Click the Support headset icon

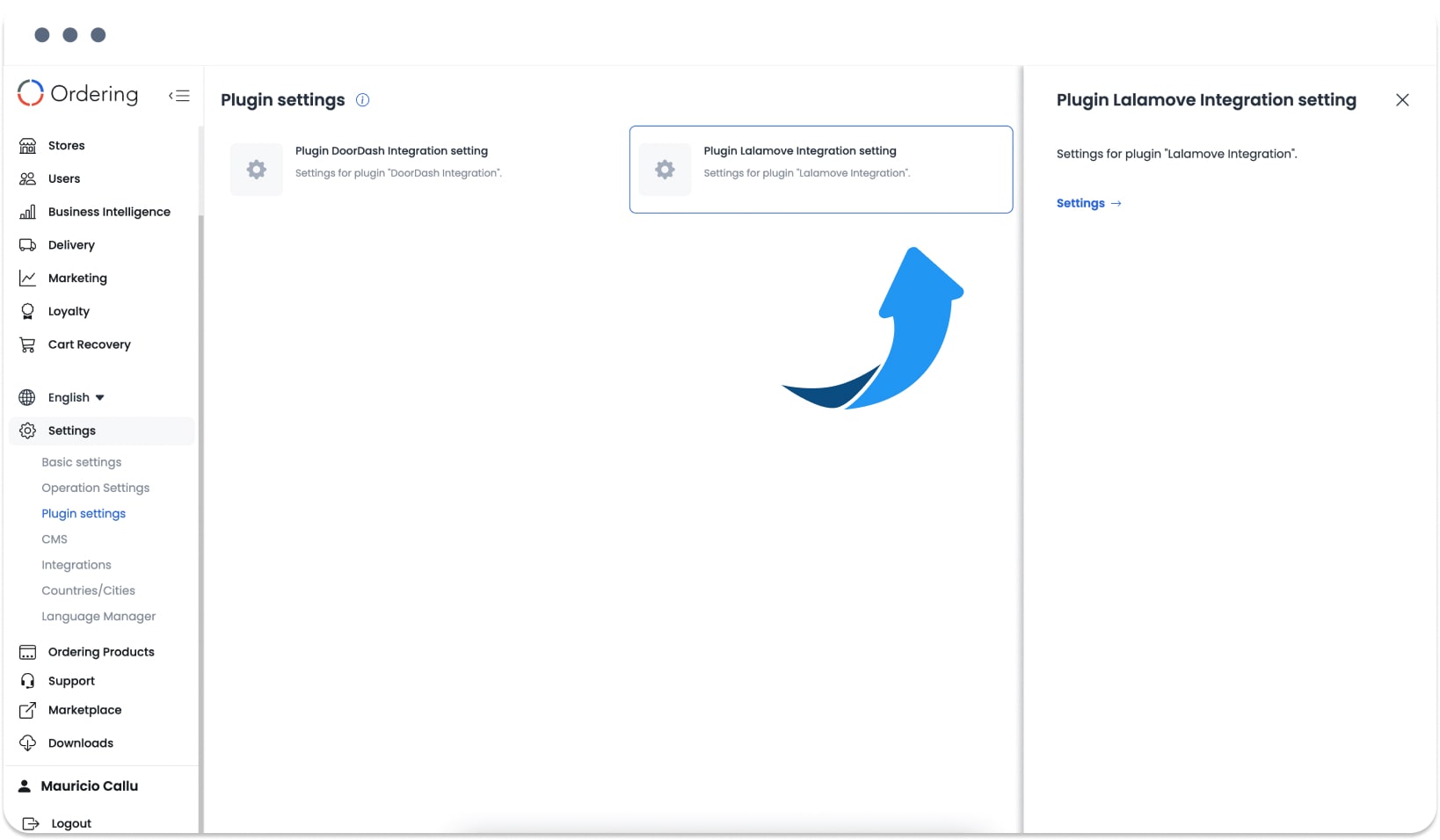coord(28,681)
